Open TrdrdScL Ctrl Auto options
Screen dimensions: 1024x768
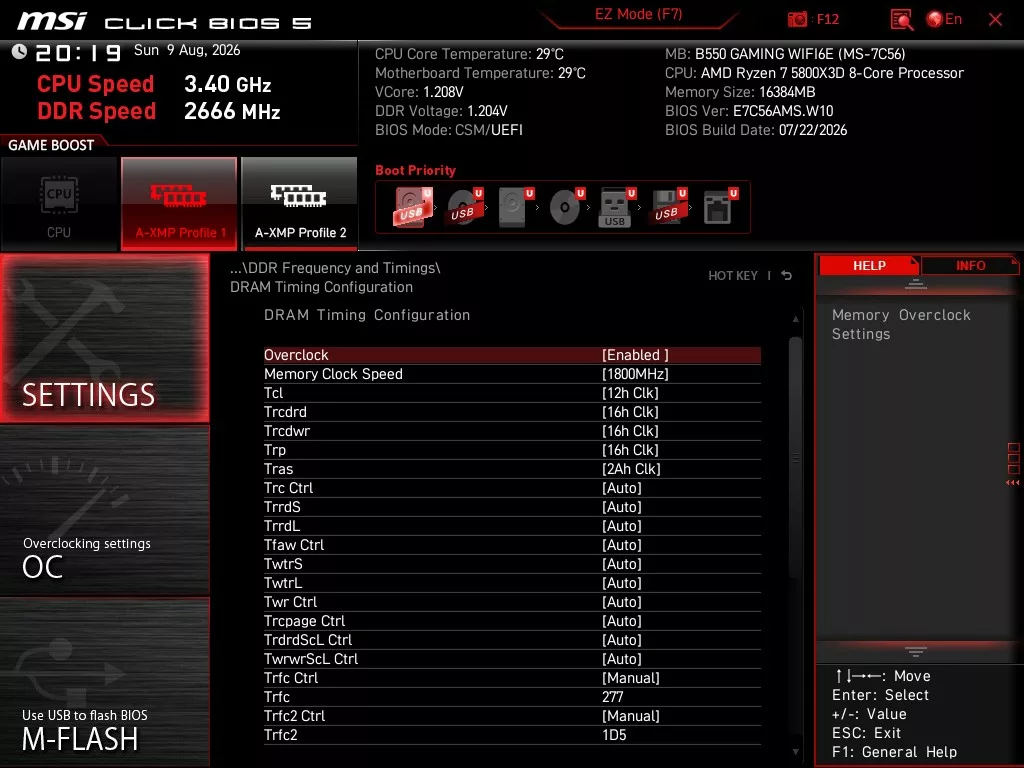click(x=512, y=639)
